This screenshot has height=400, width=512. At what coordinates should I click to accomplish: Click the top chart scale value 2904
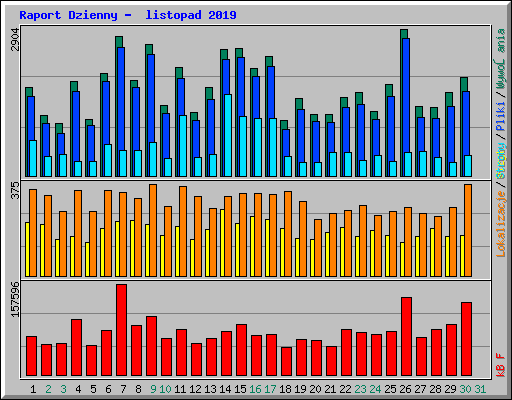pyautogui.click(x=15, y=40)
